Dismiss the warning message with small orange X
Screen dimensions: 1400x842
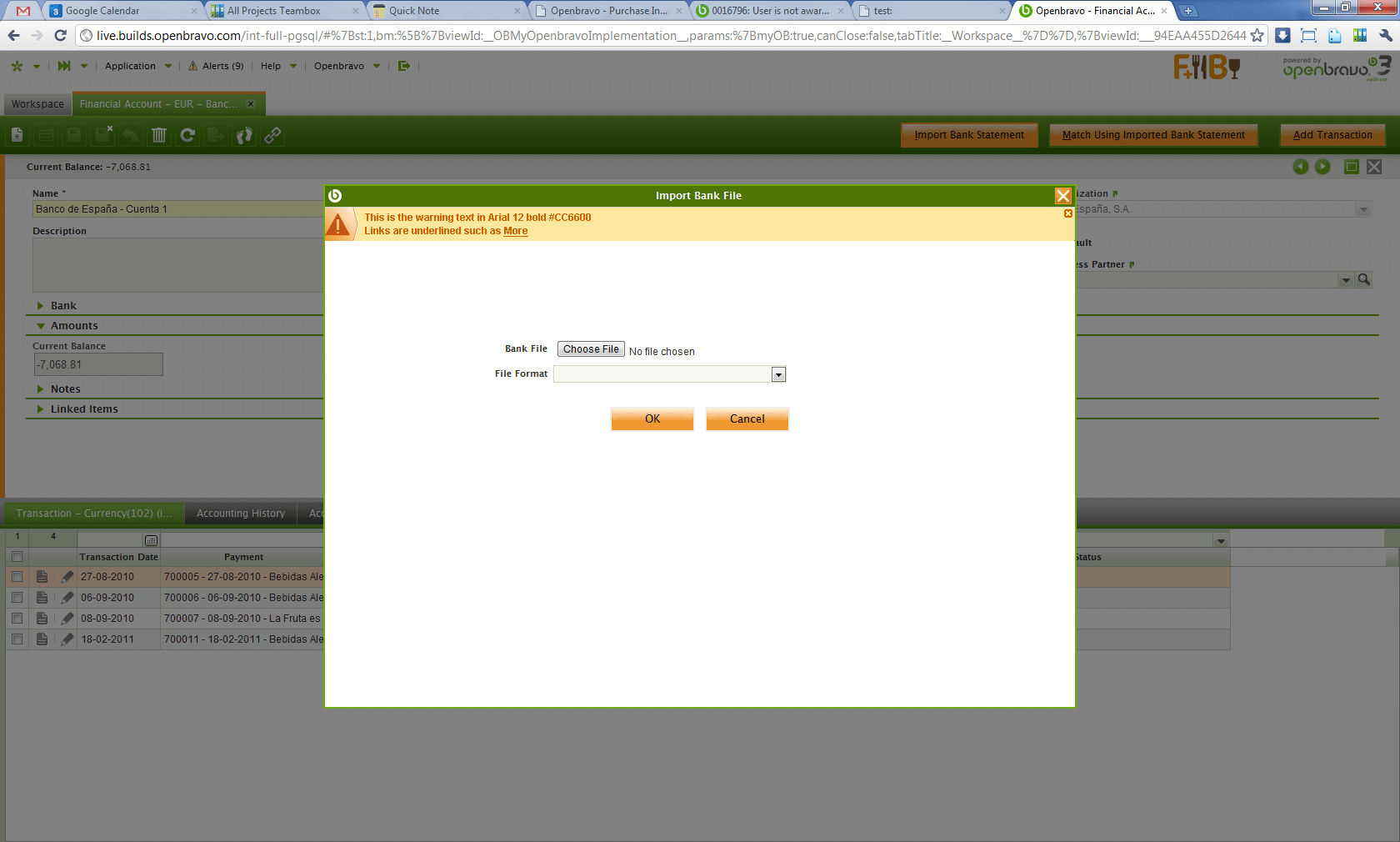(1067, 214)
